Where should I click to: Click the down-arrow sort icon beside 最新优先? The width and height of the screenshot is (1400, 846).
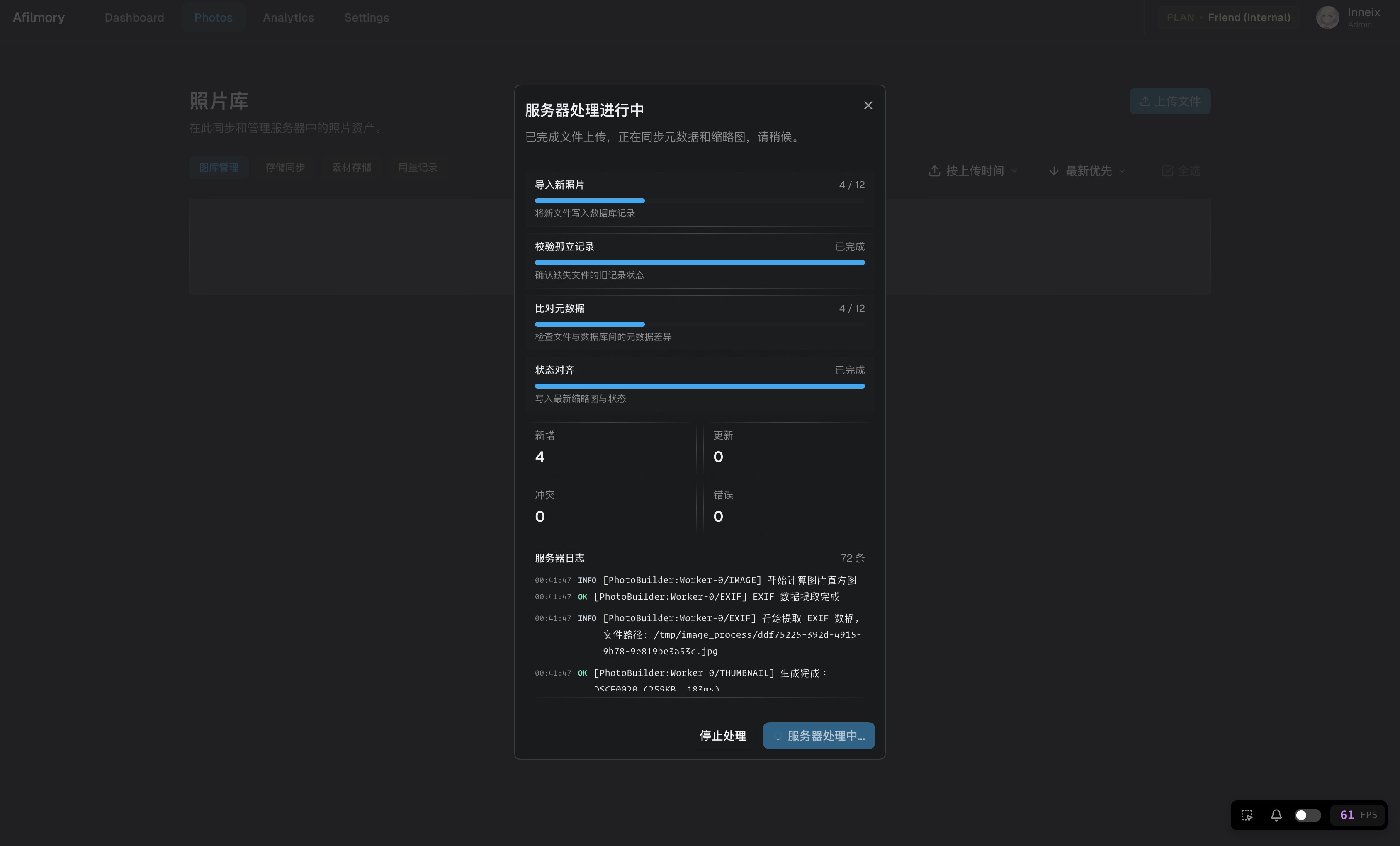click(x=1053, y=171)
